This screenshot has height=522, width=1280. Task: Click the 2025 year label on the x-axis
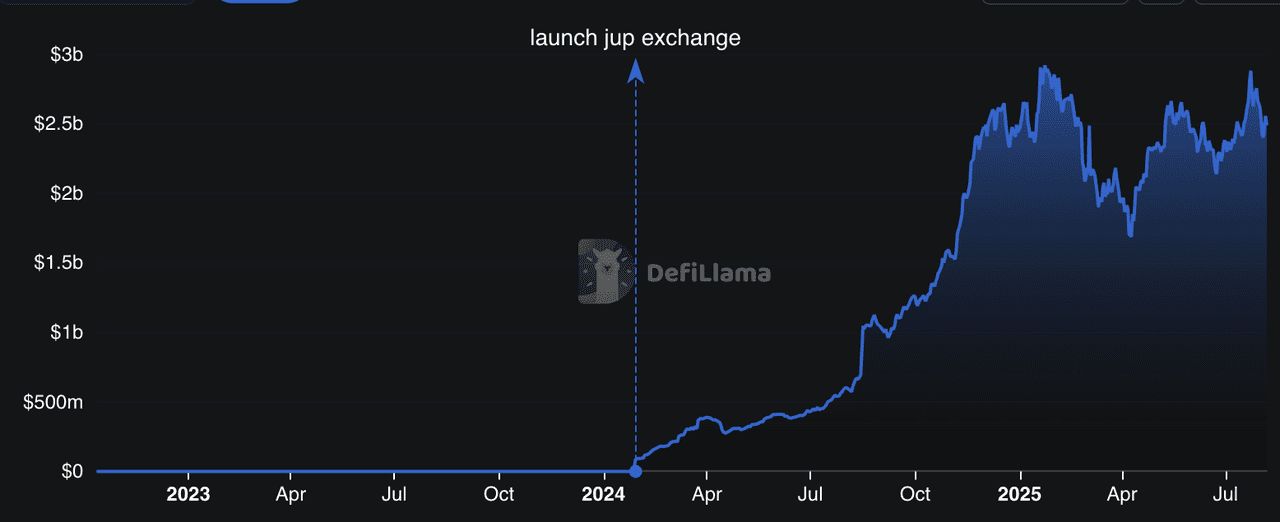click(1020, 494)
